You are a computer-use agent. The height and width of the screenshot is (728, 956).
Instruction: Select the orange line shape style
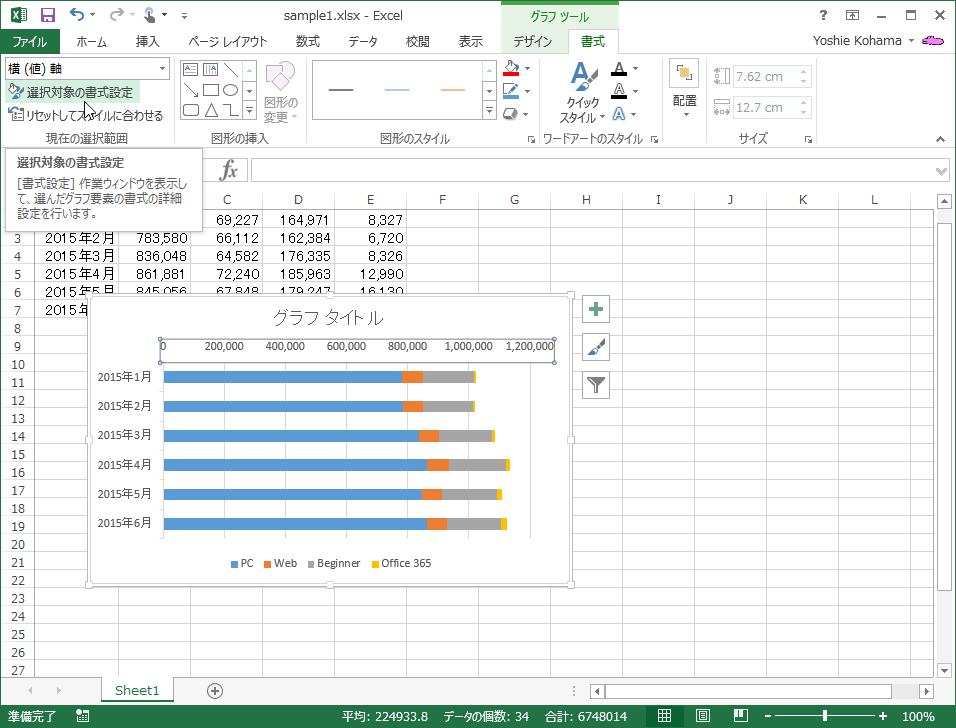[453, 90]
